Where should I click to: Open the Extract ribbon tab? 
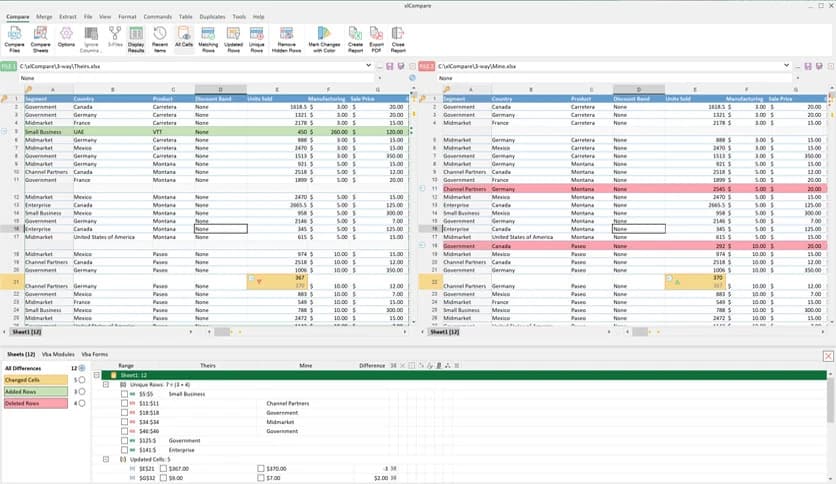tap(68, 17)
